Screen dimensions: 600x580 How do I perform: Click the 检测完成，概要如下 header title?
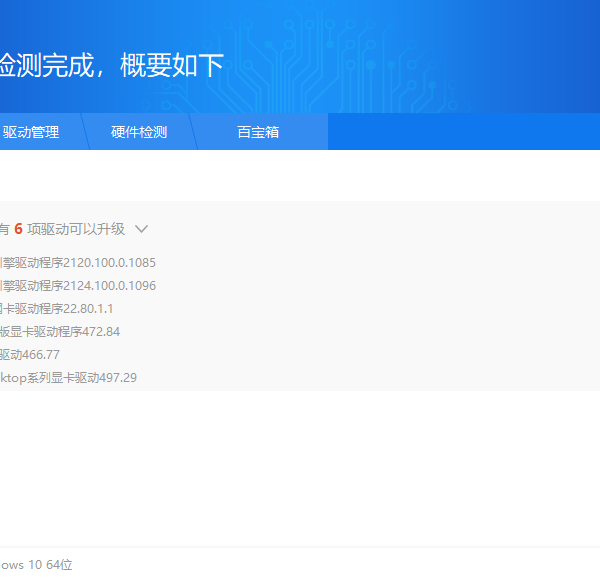point(111,66)
